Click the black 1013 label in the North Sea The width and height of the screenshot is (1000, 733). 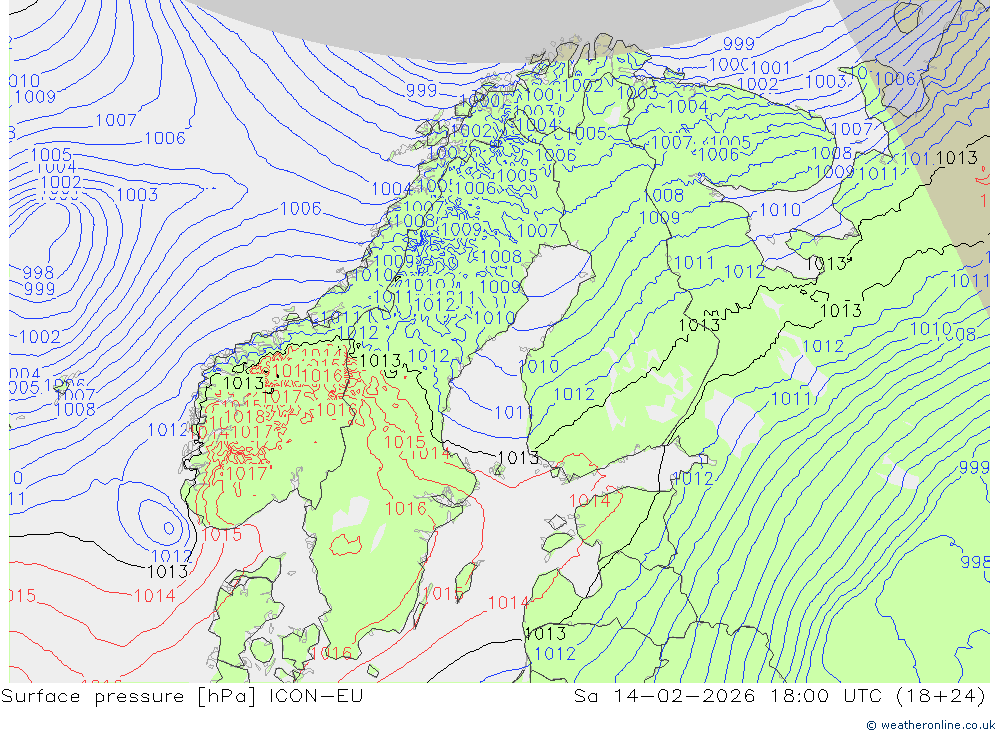pos(168,572)
